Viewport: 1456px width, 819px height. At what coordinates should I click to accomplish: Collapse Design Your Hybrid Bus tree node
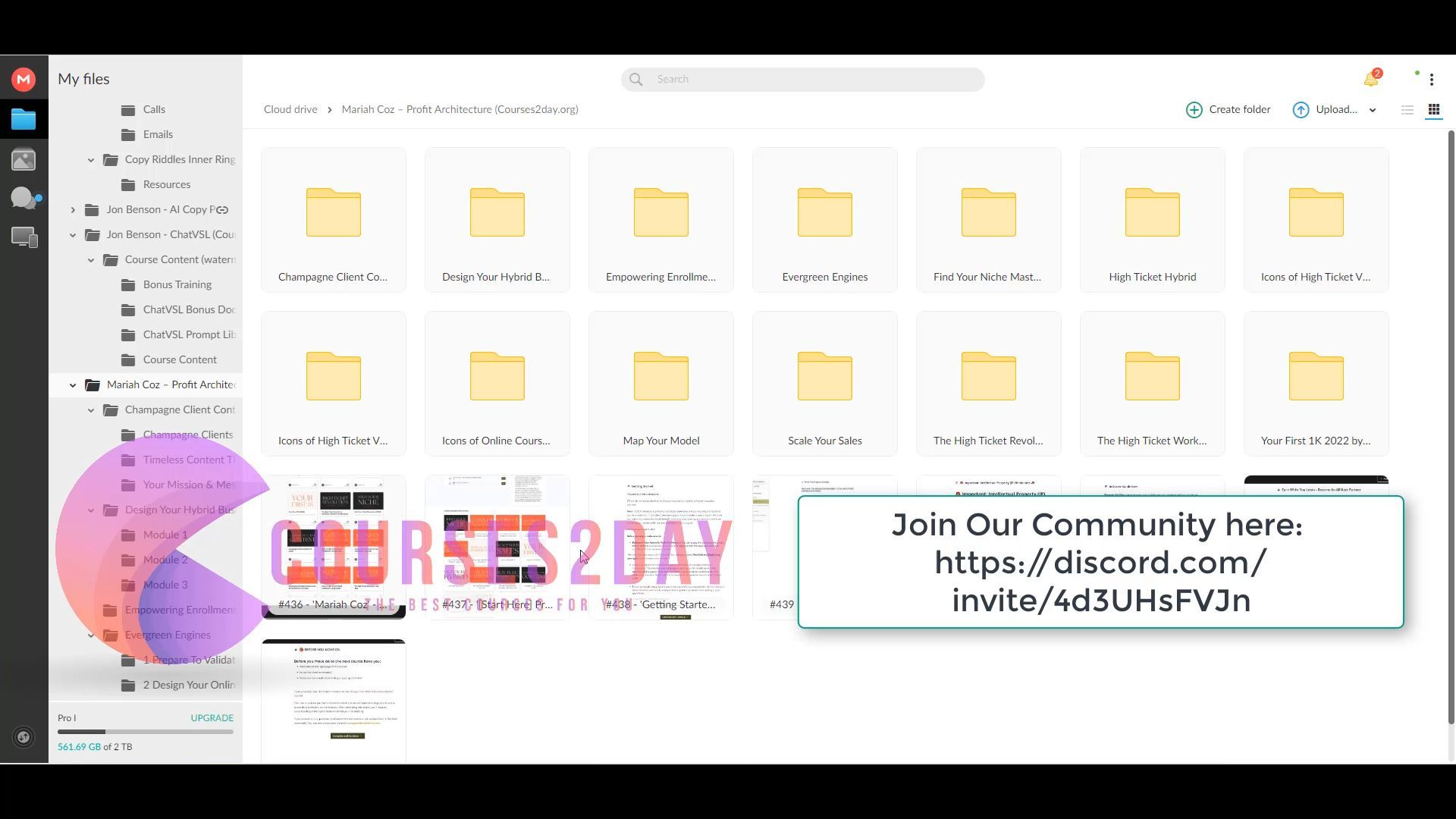click(91, 510)
